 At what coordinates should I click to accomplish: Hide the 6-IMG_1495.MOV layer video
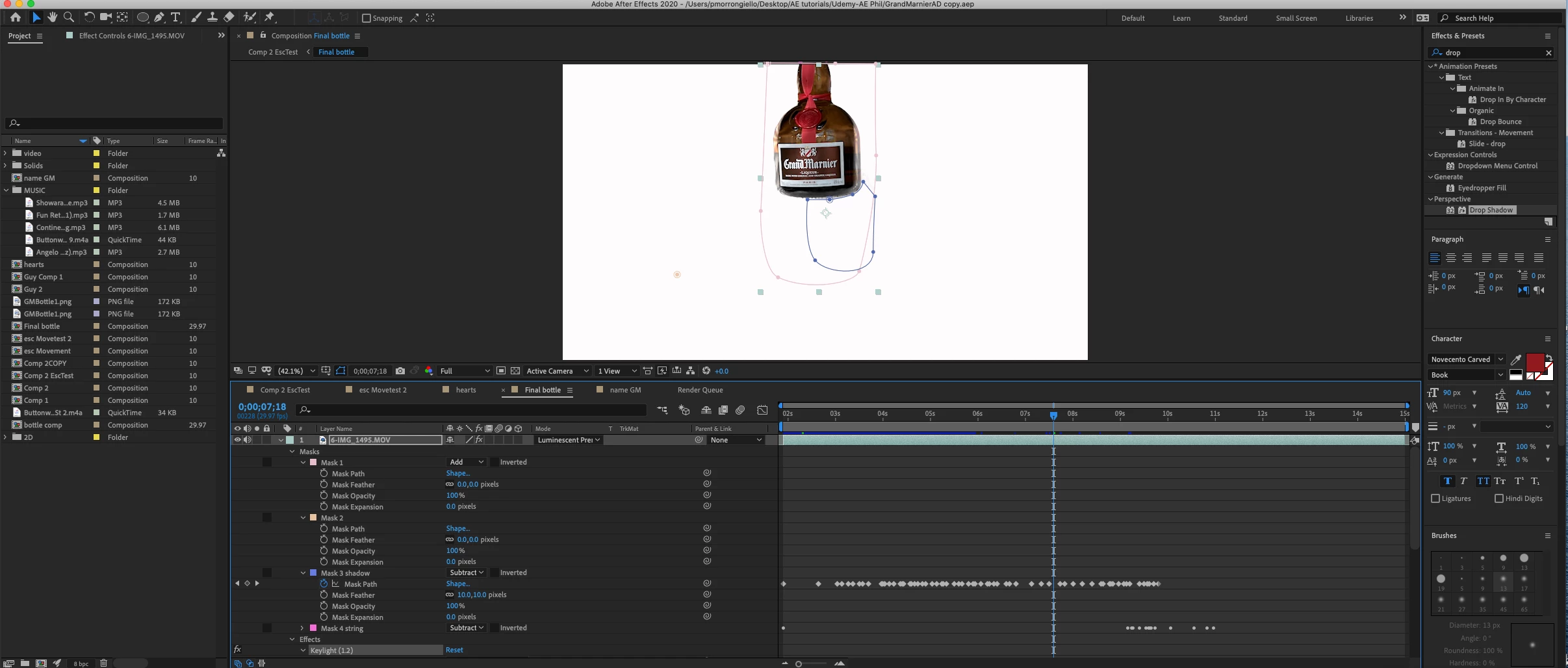[237, 440]
